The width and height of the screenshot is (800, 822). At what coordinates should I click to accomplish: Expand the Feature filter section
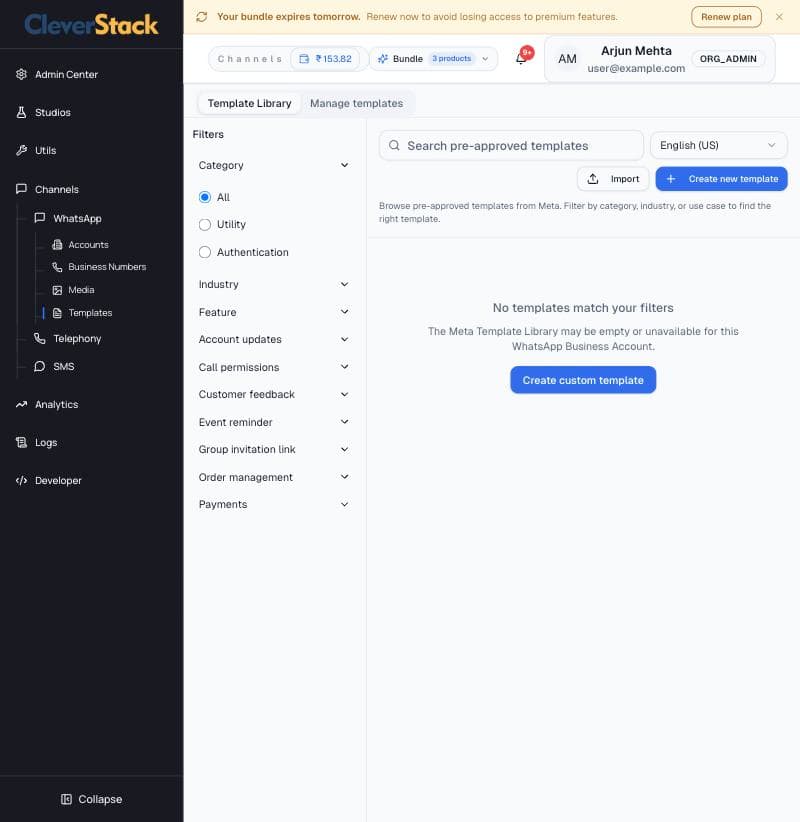click(x=273, y=312)
